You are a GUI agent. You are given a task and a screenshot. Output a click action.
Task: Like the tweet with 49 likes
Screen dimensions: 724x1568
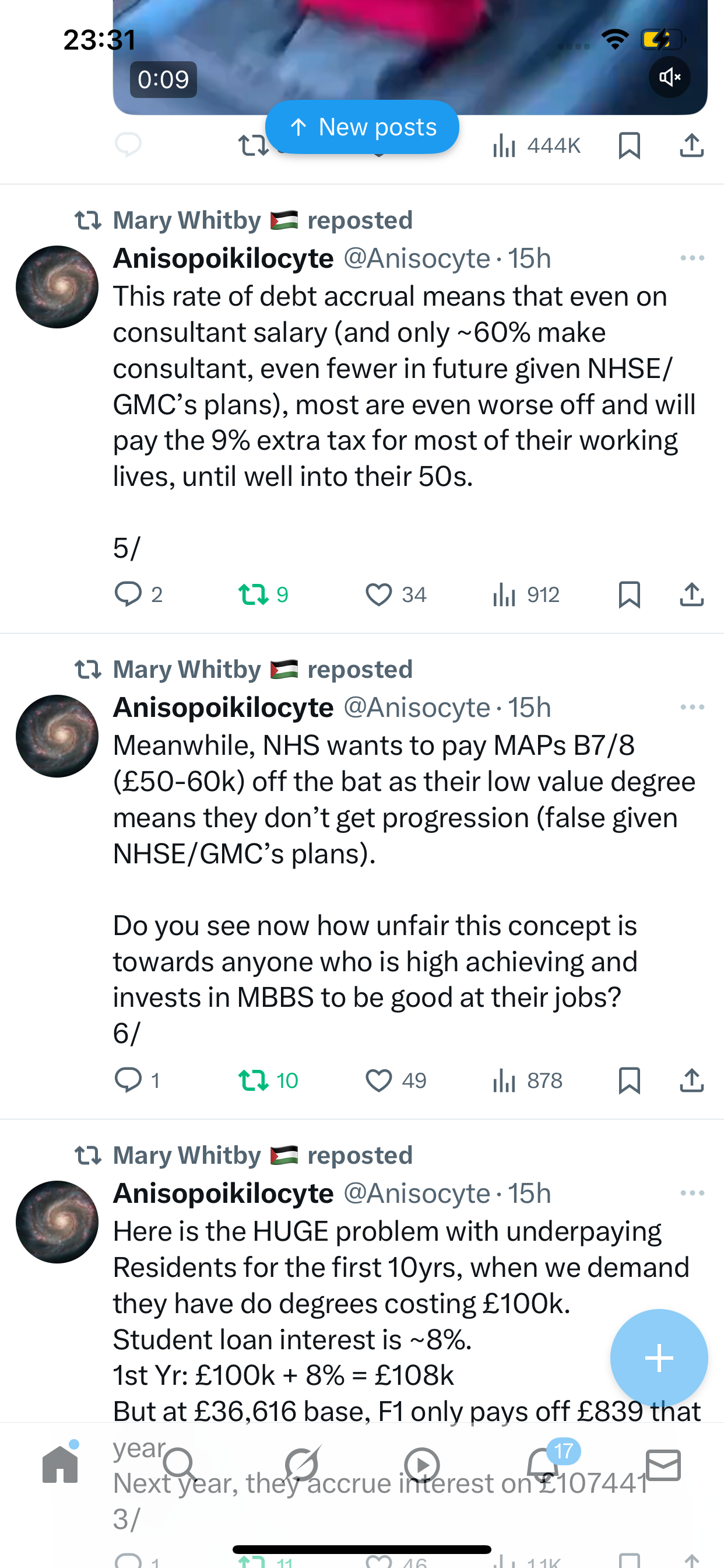(x=395, y=1080)
